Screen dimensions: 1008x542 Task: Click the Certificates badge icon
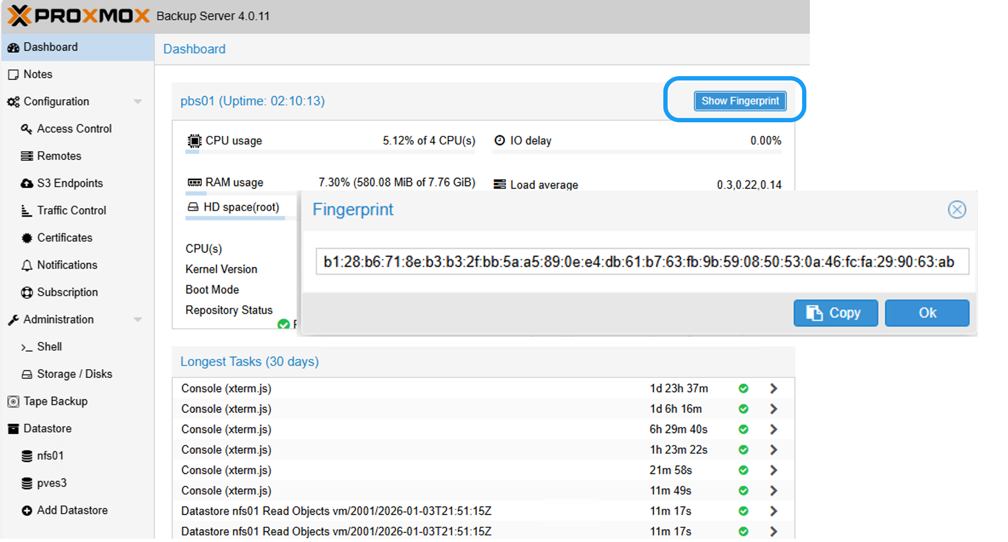point(27,238)
